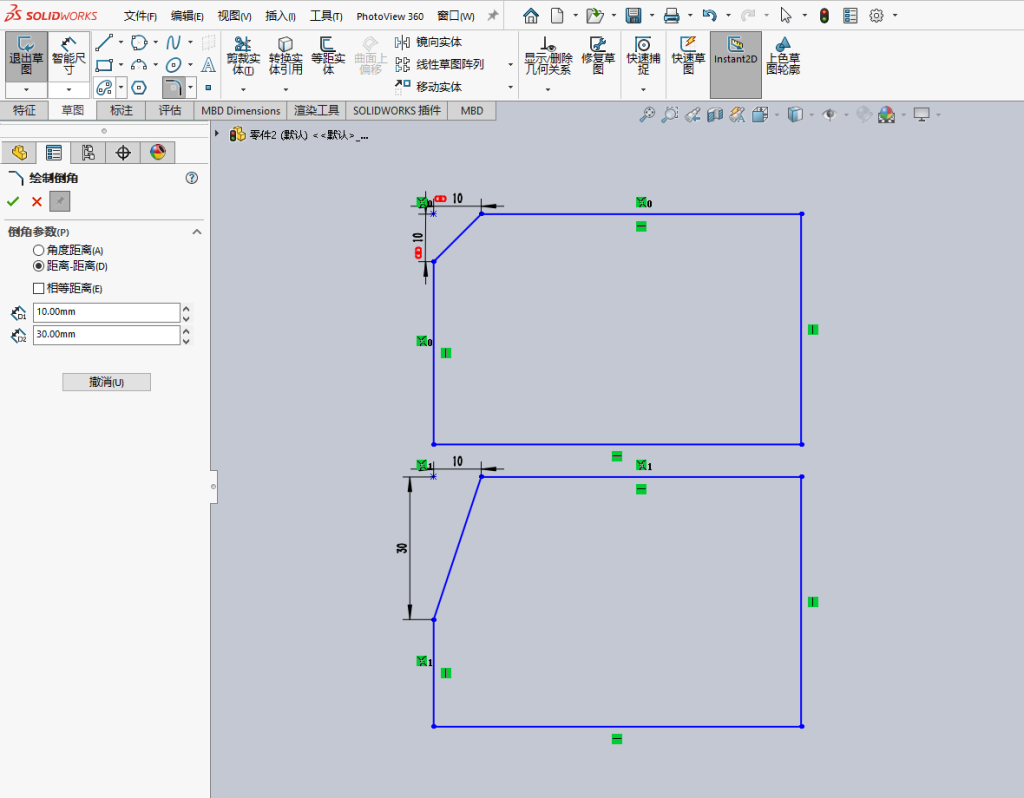Open the Quick Snaps (快速捕捉) dropdown arrow
The width and height of the screenshot is (1024, 798).
click(643, 89)
